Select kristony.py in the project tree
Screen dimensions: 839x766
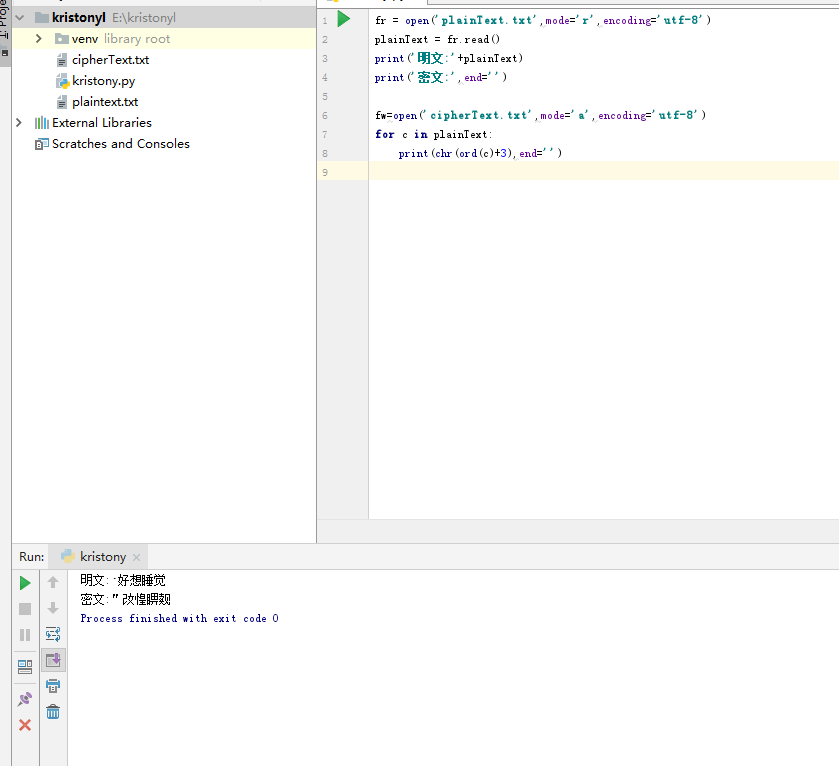pos(103,81)
